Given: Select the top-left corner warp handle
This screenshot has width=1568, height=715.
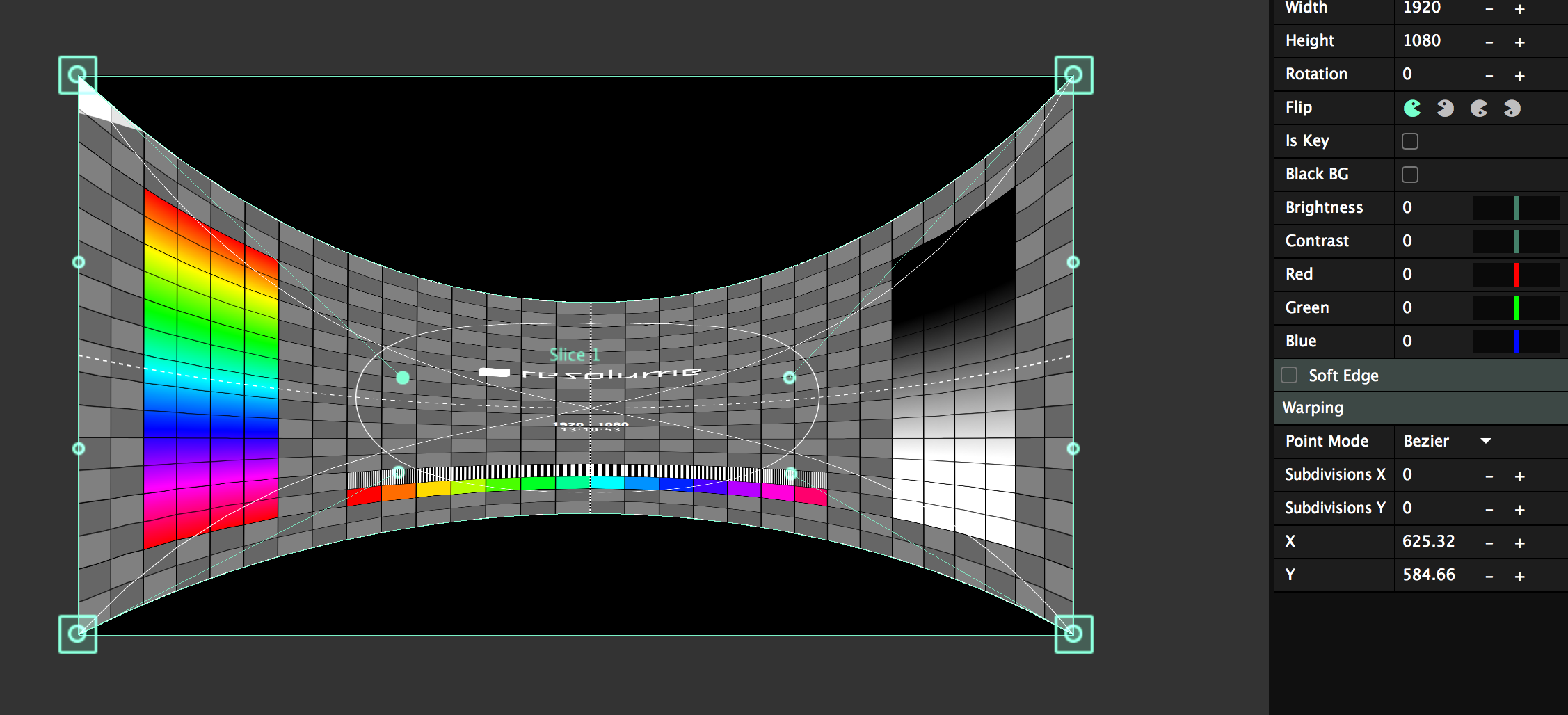Looking at the screenshot, I should 78,74.
